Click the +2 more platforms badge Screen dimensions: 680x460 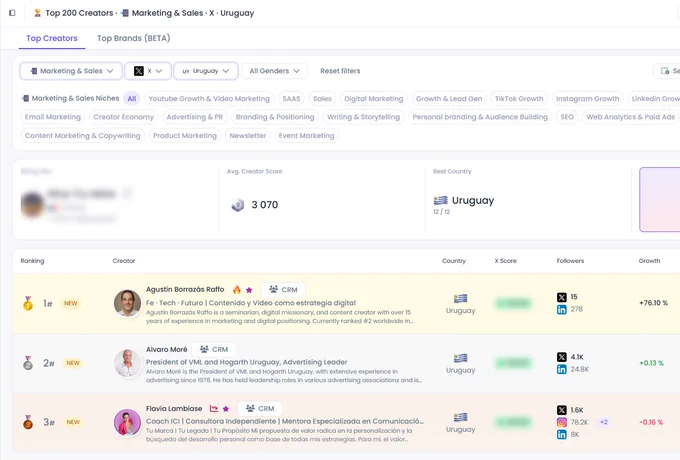click(x=604, y=422)
